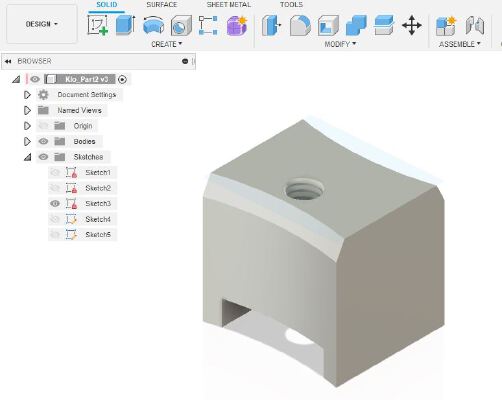Collapse the Kio_Part2 root node
Image resolution: width=502 pixels, height=400 pixels.
pos(16,79)
